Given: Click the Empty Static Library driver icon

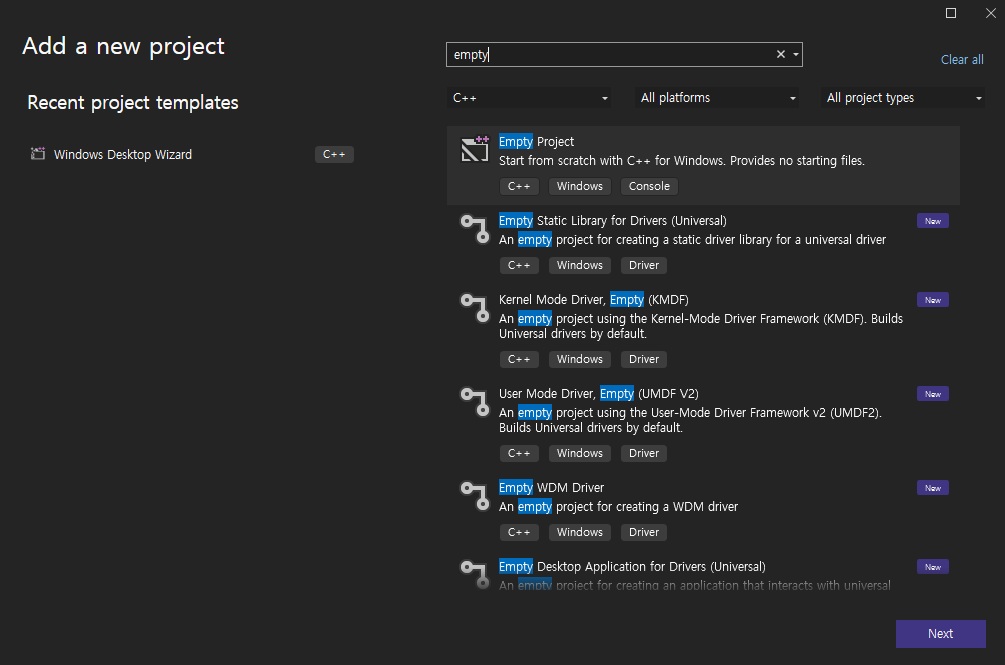Looking at the screenshot, I should click(473, 228).
